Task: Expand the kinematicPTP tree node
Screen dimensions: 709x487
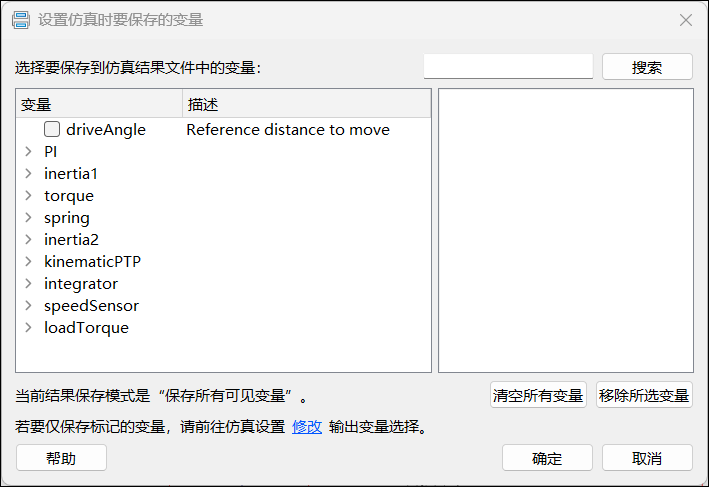Action: tap(28, 262)
